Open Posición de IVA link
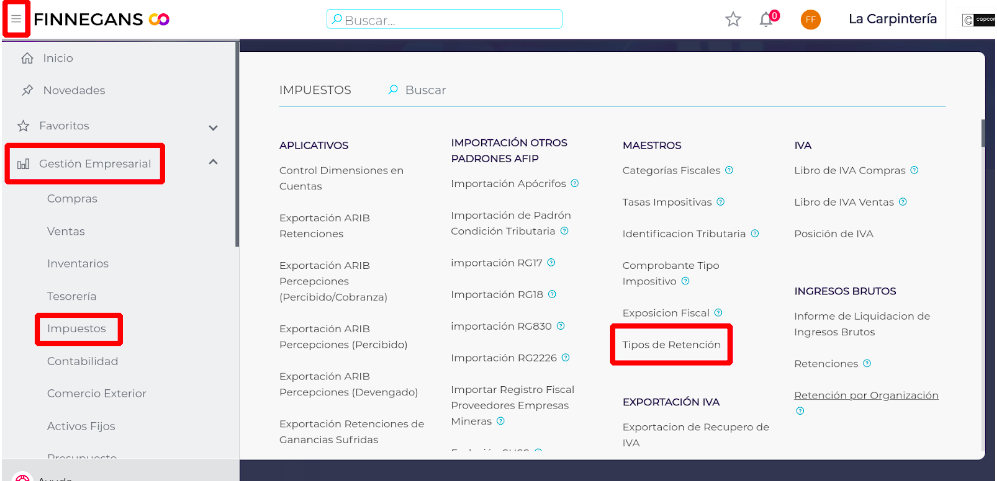This screenshot has height=481, width=997. pos(834,234)
